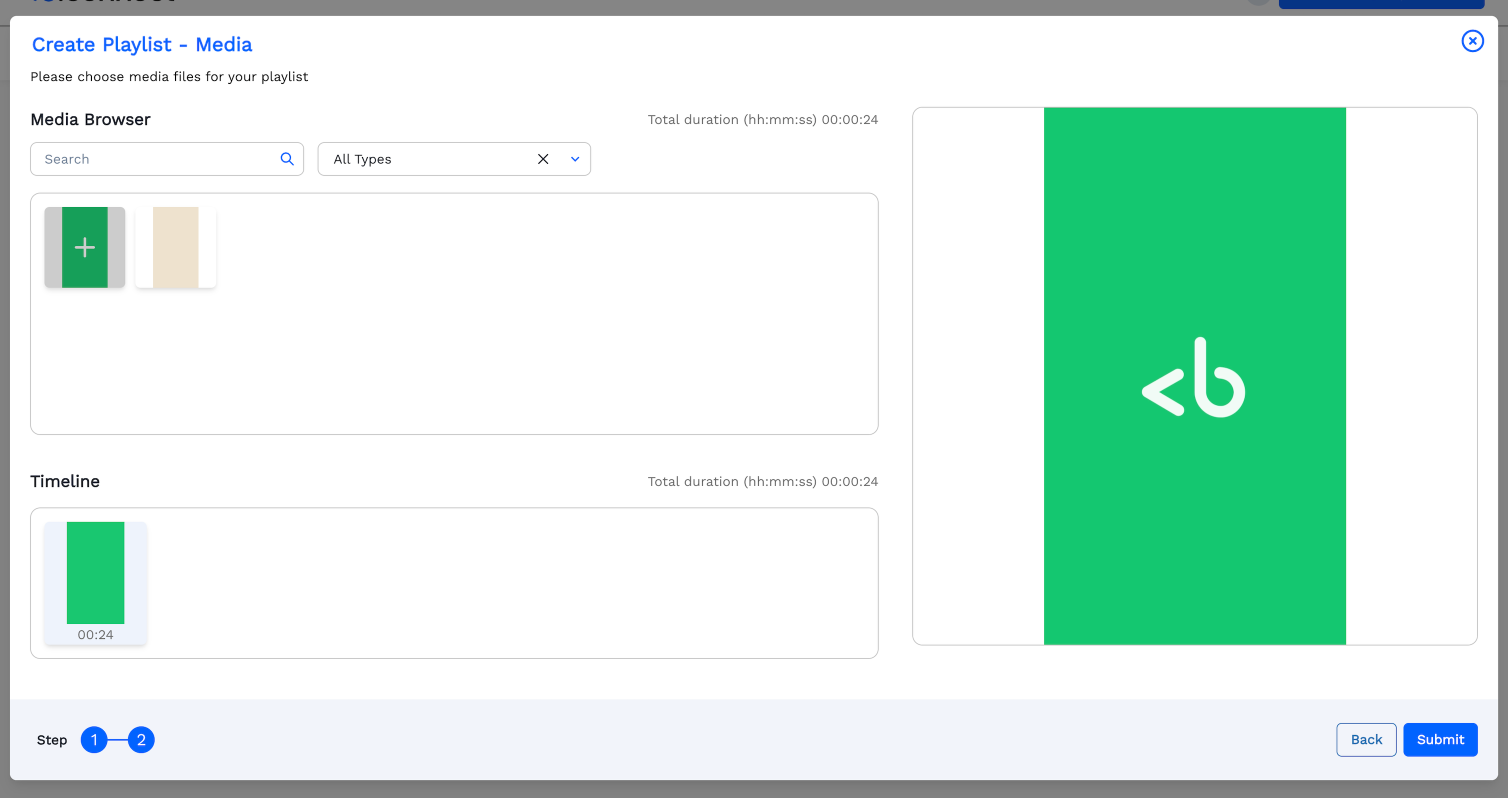Image resolution: width=1508 pixels, height=798 pixels.
Task: Click the magnifier search icon
Action: tap(287, 159)
